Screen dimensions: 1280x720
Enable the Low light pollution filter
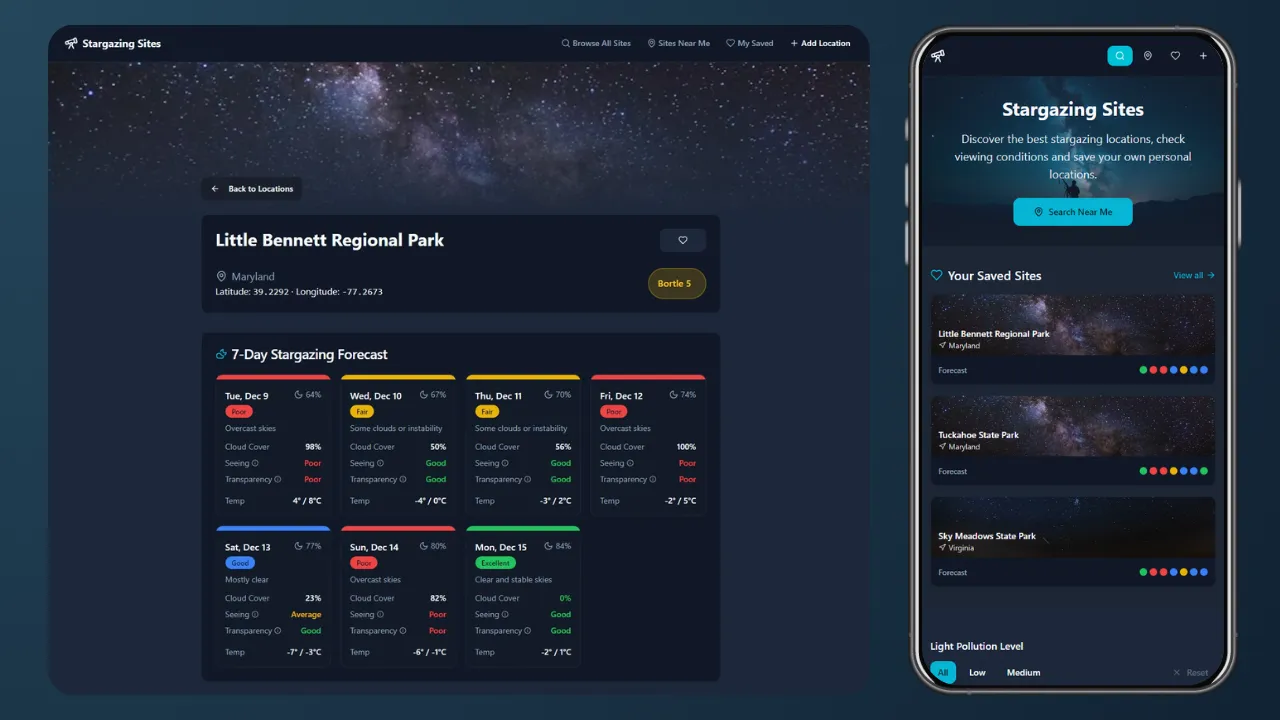977,672
